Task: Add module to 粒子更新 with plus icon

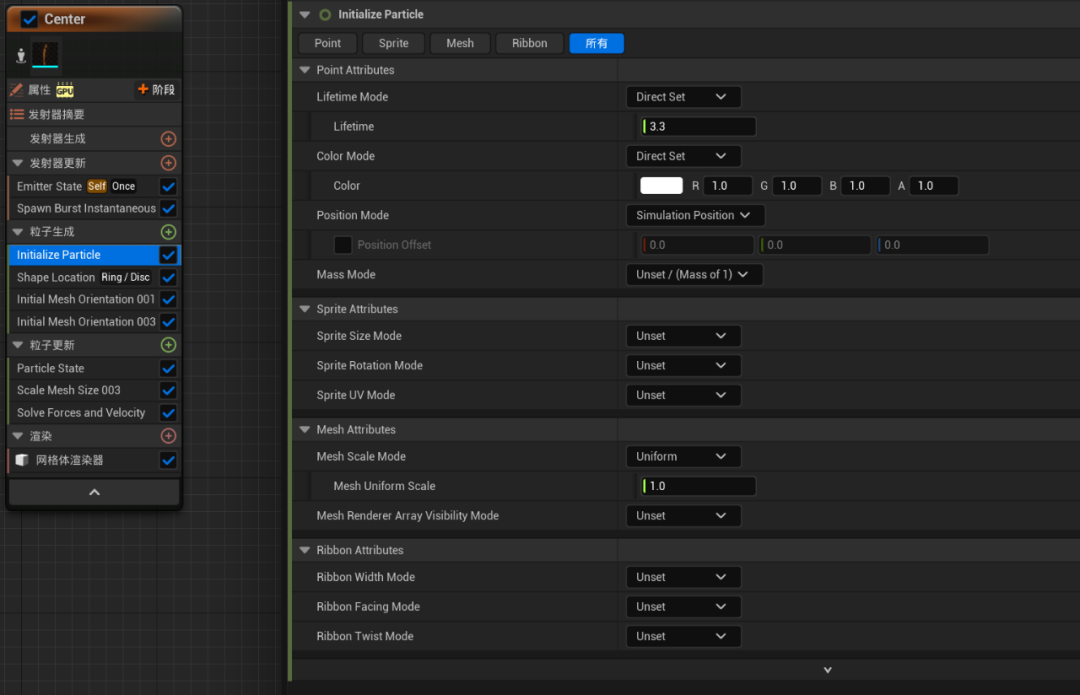Action: coord(168,345)
